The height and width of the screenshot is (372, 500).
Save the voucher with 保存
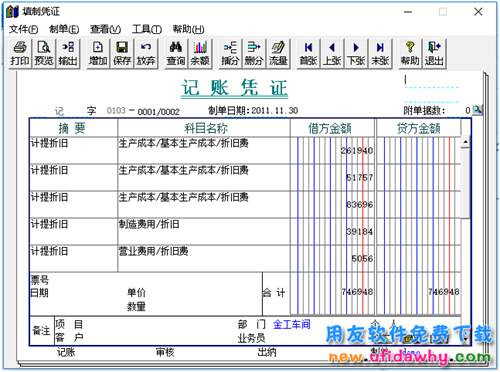[x=122, y=54]
